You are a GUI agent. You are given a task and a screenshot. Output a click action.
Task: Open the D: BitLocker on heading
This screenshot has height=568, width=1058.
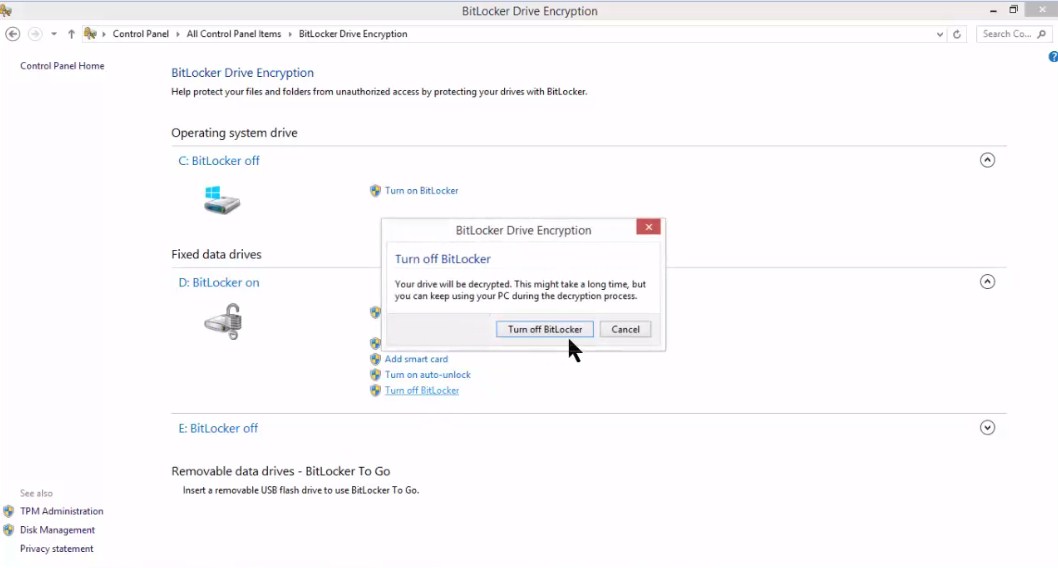point(219,283)
